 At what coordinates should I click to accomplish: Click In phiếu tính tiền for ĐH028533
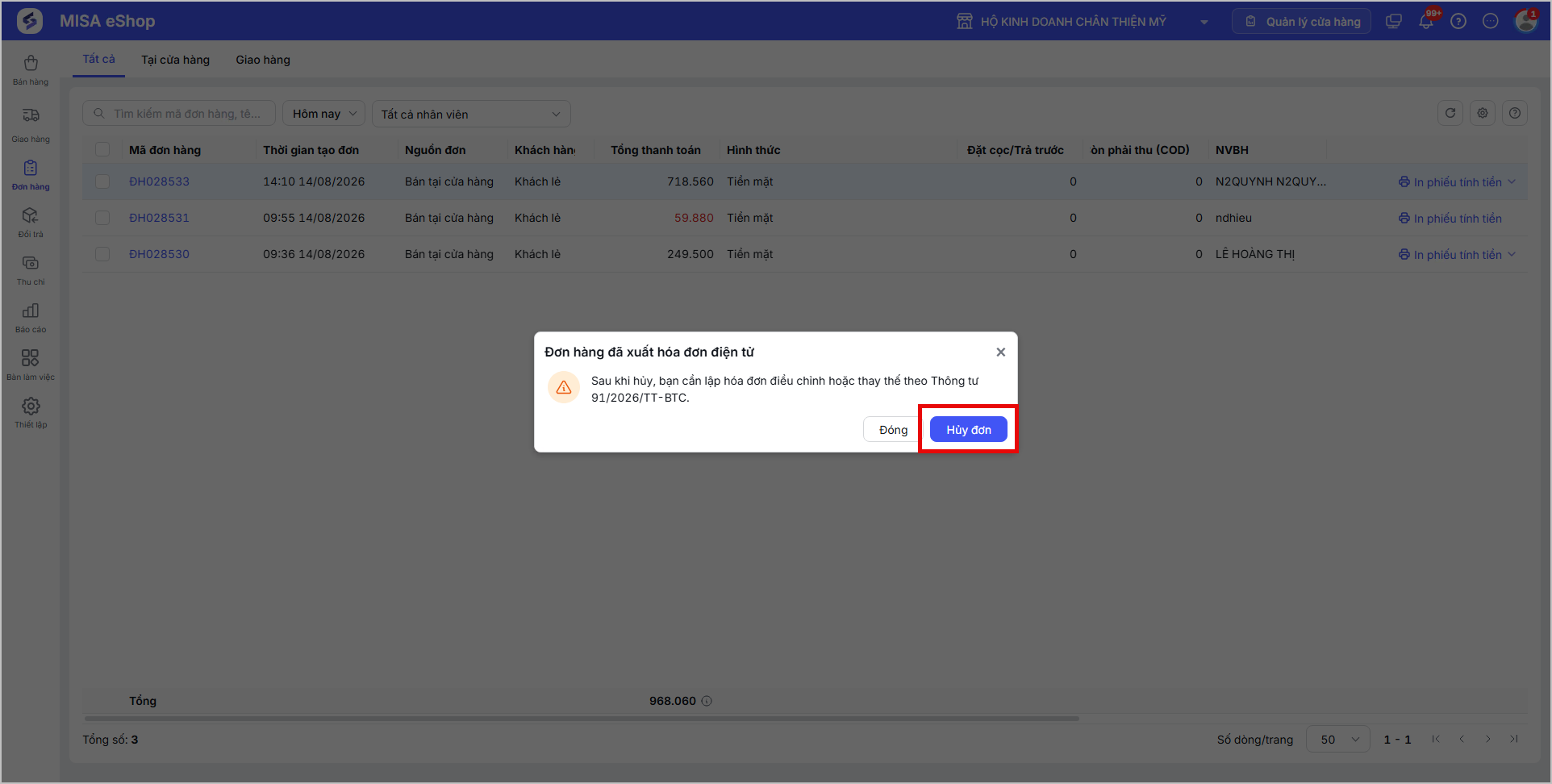(1450, 182)
